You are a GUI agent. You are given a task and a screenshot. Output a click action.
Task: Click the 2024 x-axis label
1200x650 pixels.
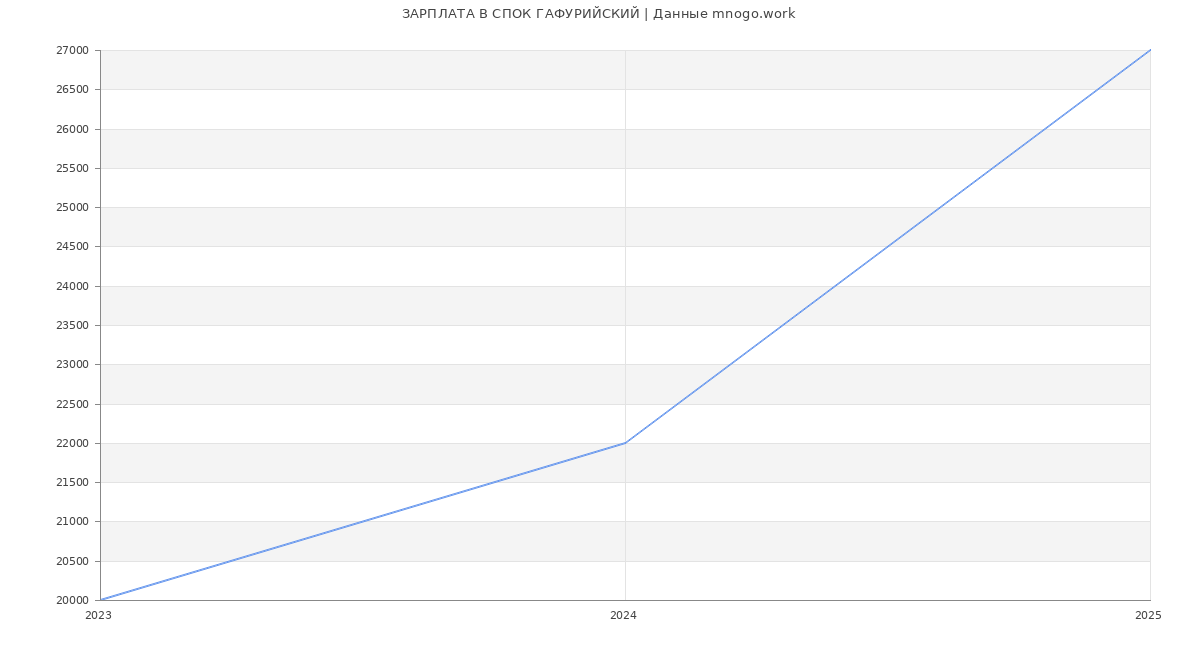[623, 616]
